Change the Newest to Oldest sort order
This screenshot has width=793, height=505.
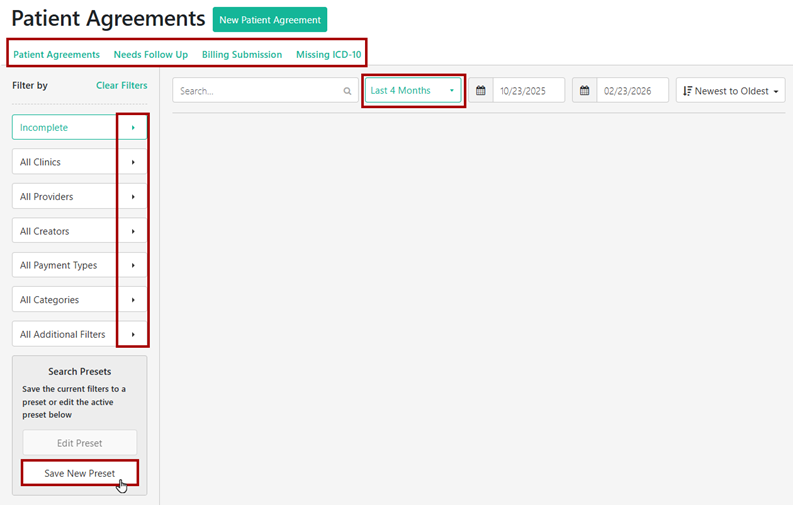[730, 91]
